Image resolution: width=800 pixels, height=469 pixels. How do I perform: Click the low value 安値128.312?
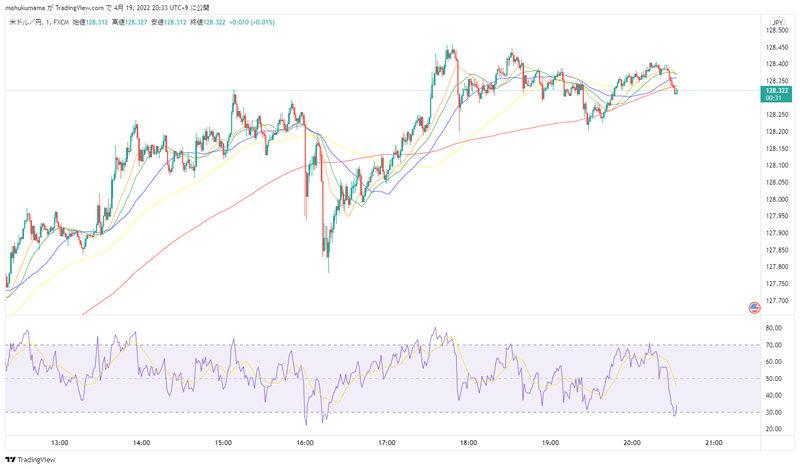coord(168,22)
